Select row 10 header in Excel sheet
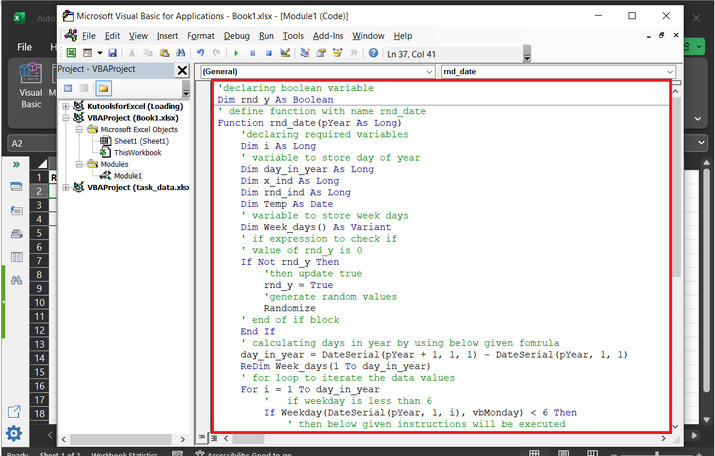Screen dimensions: 715x456 coord(39,302)
